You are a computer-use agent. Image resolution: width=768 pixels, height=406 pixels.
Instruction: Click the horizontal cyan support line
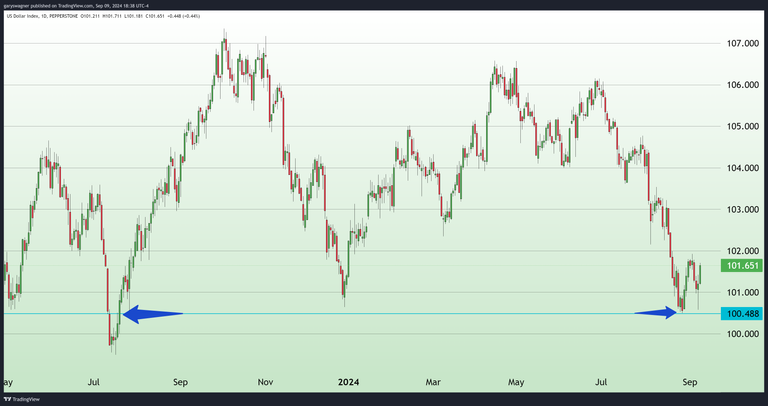[x=400, y=314]
